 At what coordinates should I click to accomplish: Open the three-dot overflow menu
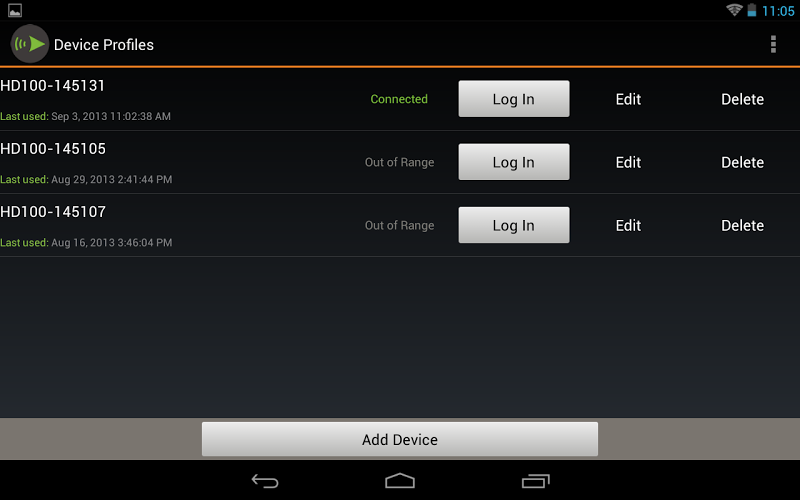pyautogui.click(x=773, y=44)
